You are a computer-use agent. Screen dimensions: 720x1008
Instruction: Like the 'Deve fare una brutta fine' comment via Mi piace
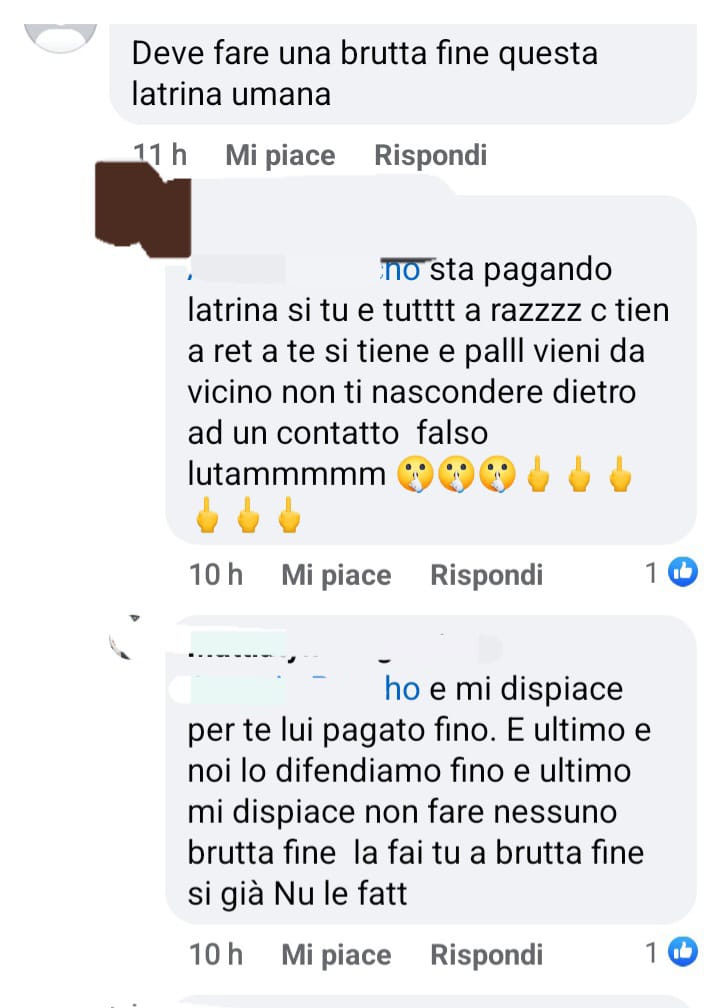click(x=280, y=156)
